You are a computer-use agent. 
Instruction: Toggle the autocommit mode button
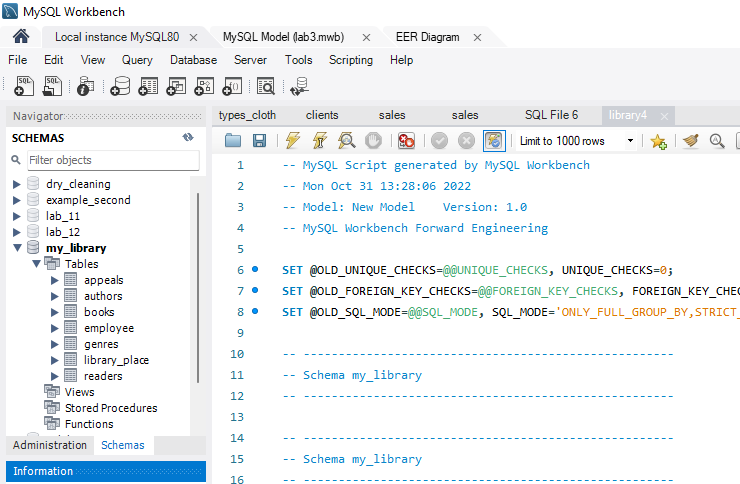494,141
